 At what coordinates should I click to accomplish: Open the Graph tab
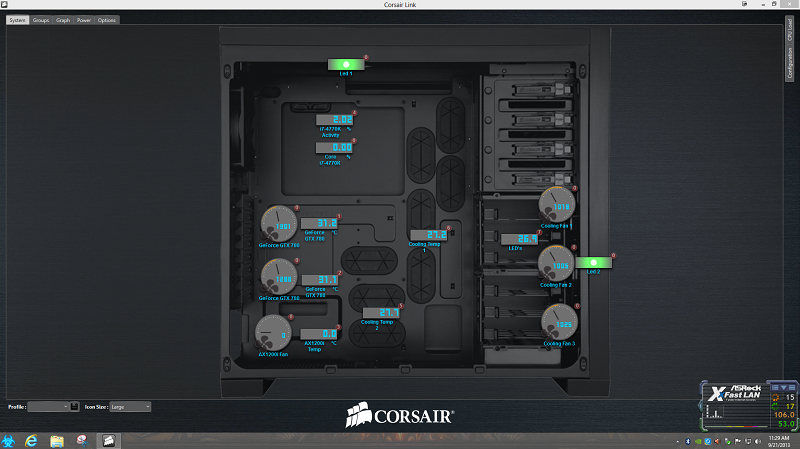pos(63,20)
